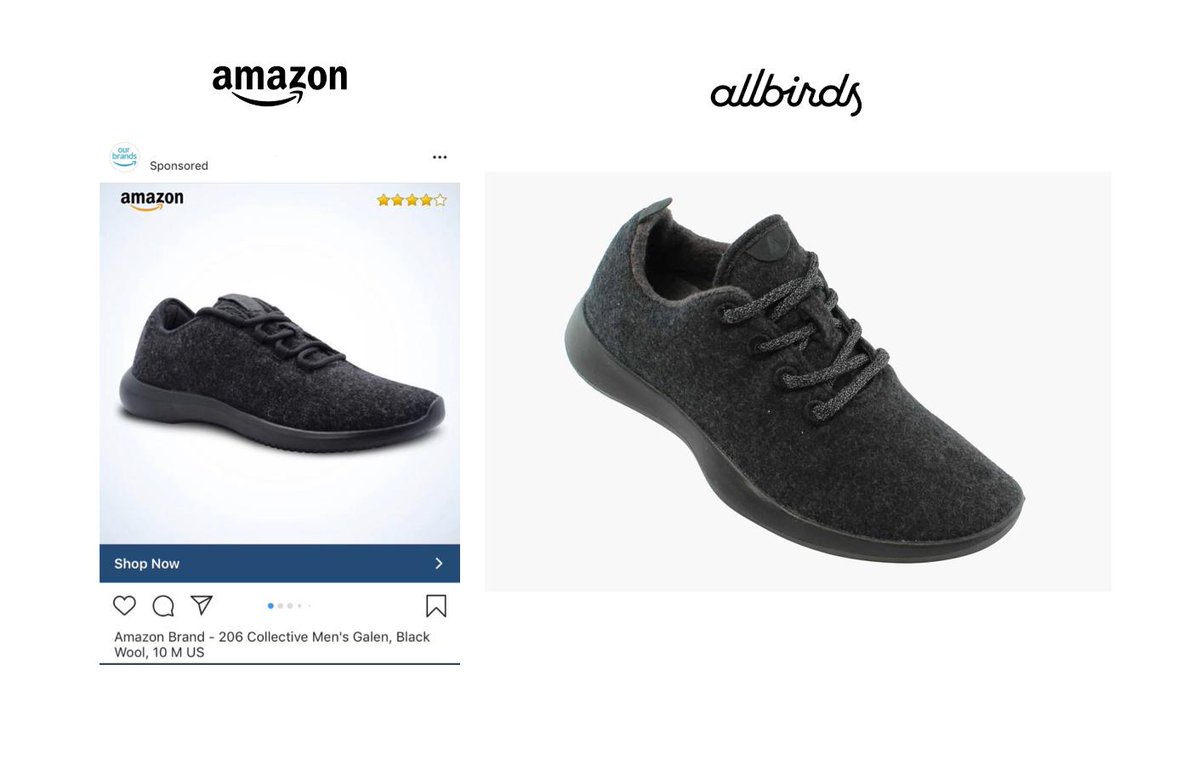
Task: Select the first blue carousel dot
Action: point(271,606)
